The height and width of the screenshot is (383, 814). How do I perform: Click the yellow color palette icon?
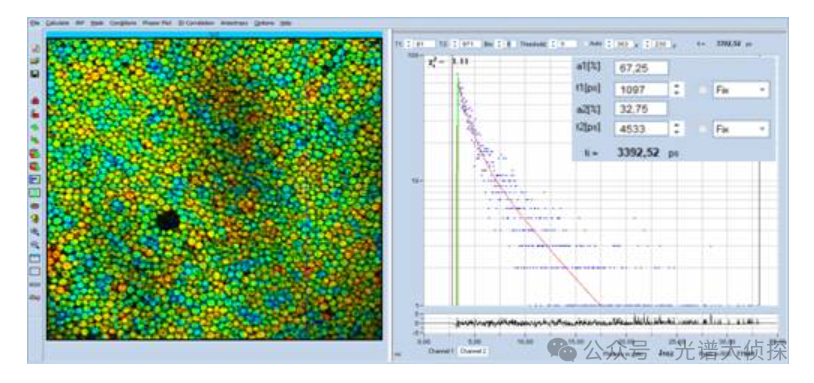pyautogui.click(x=35, y=218)
